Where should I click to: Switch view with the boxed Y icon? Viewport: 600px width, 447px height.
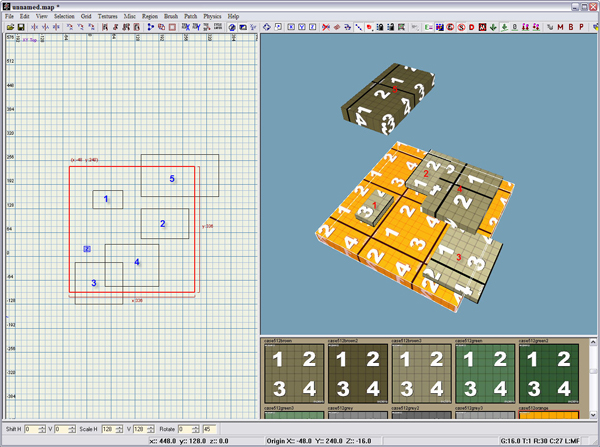pos(302,27)
